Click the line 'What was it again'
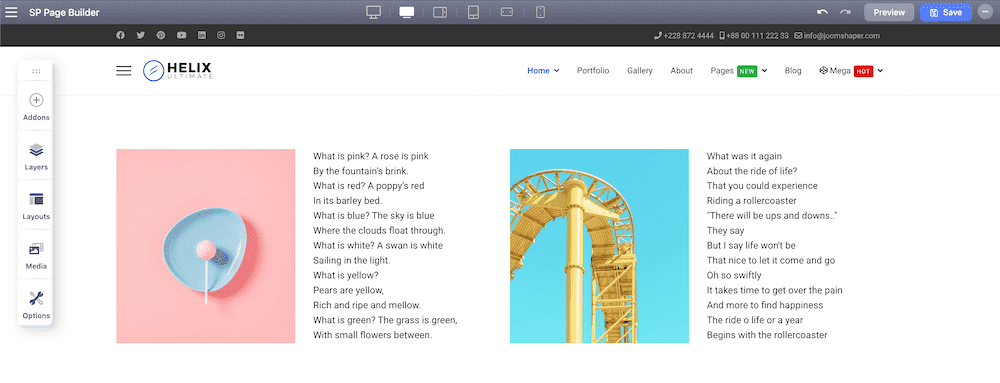Screen dimensions: 1000x383 (744, 156)
